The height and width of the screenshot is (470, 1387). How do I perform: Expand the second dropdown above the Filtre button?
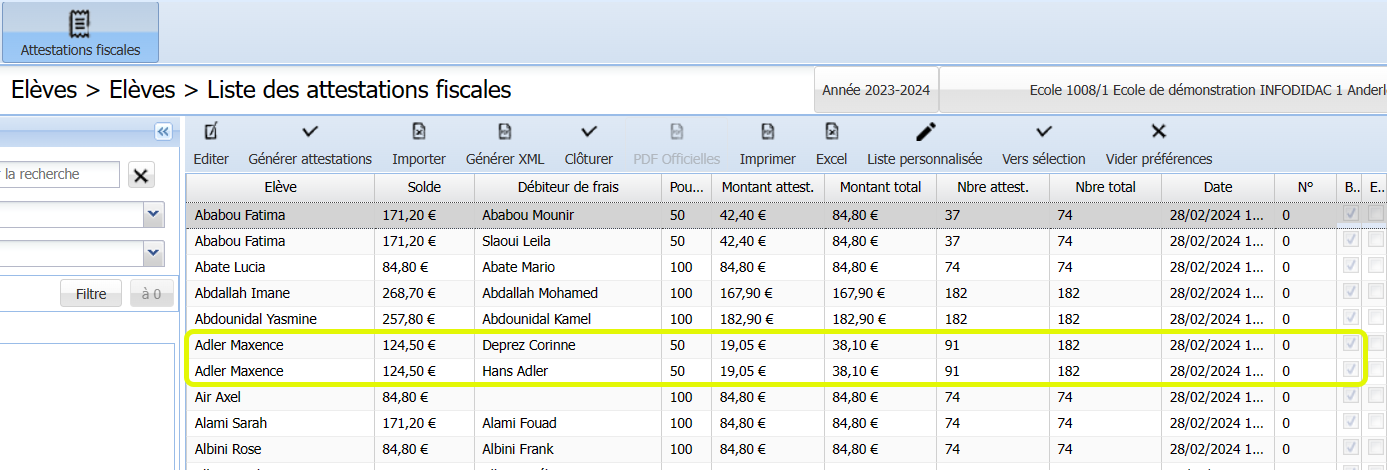[x=153, y=254]
